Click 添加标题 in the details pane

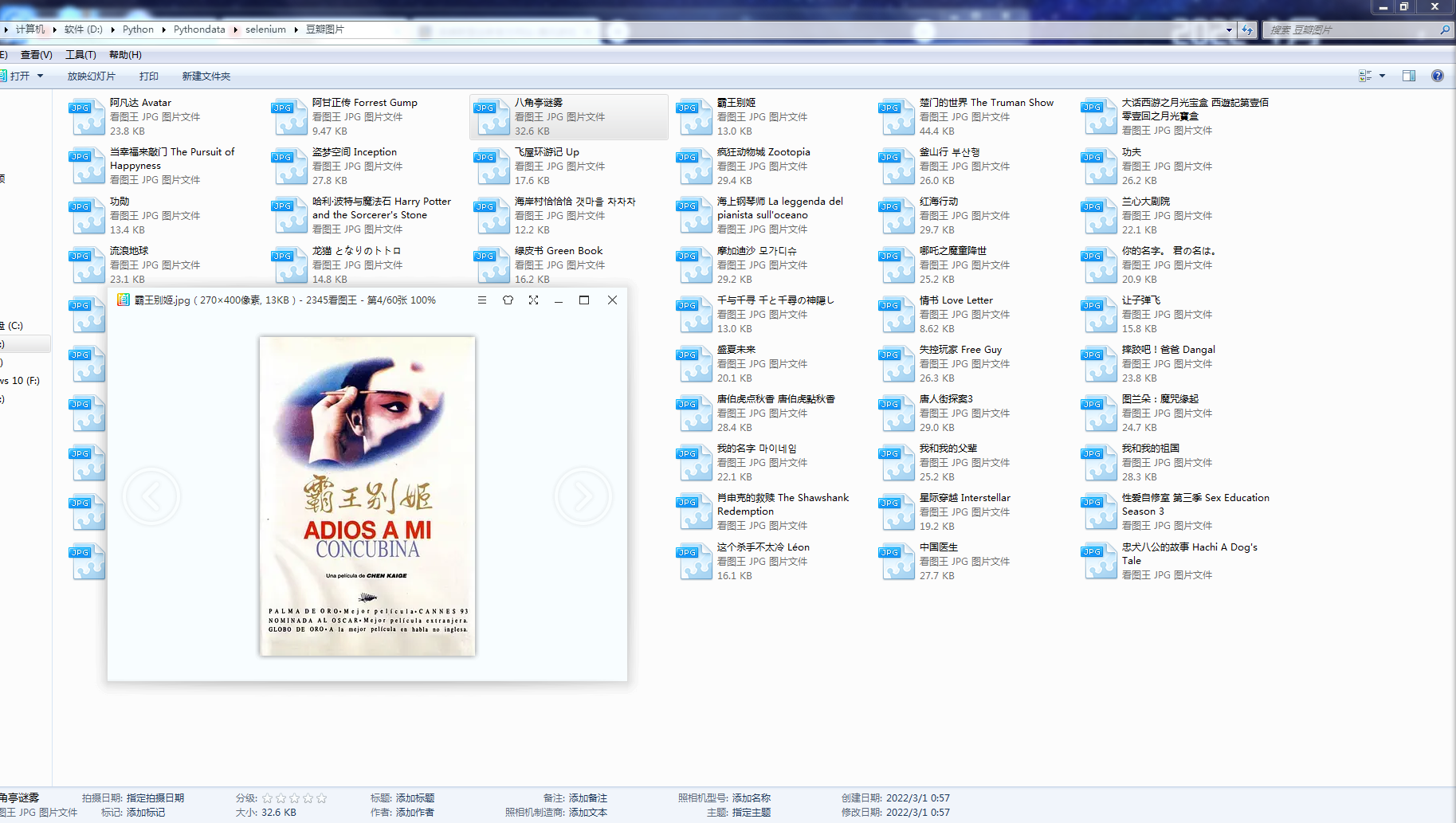click(415, 798)
